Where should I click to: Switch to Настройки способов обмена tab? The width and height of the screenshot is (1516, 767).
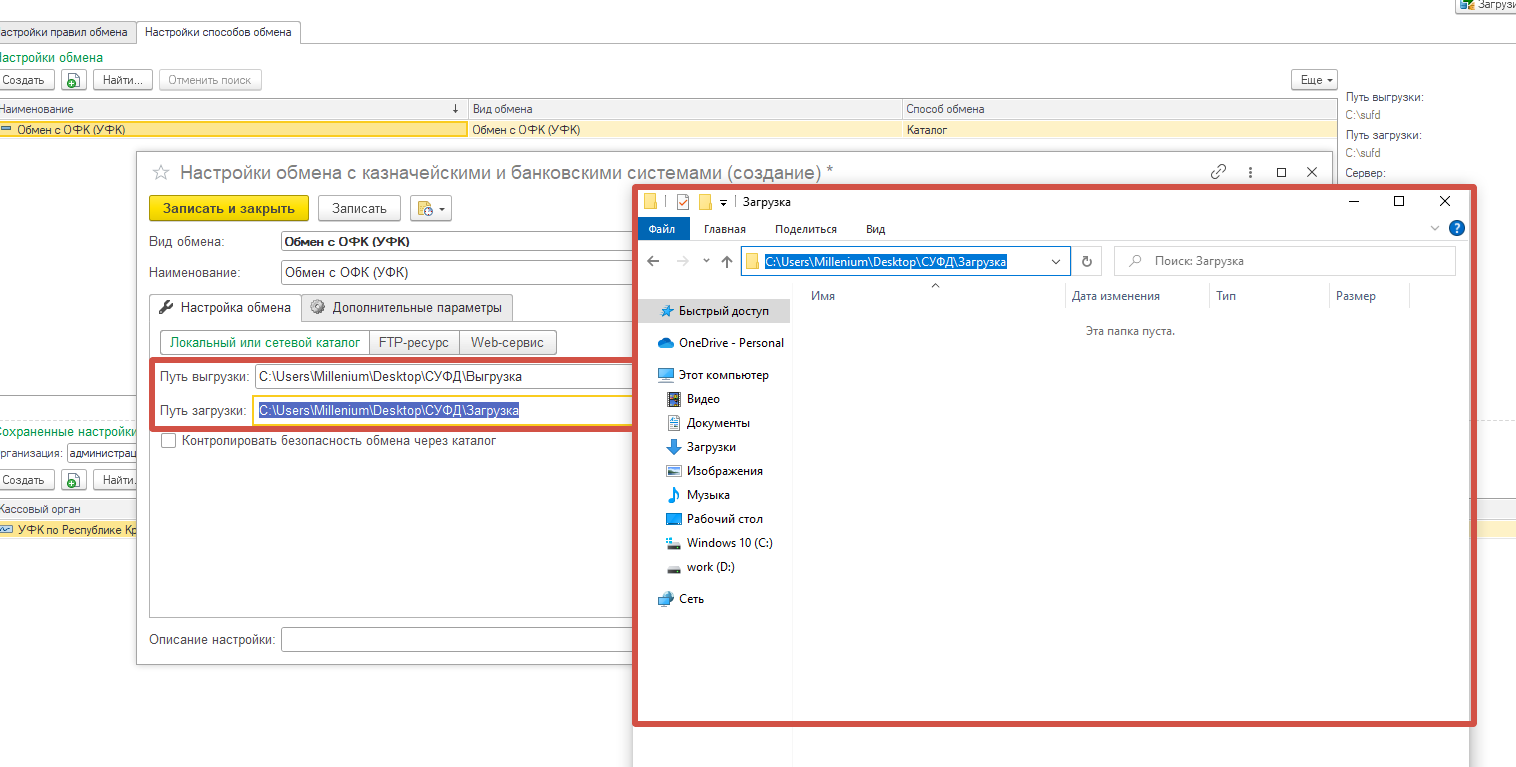218,32
